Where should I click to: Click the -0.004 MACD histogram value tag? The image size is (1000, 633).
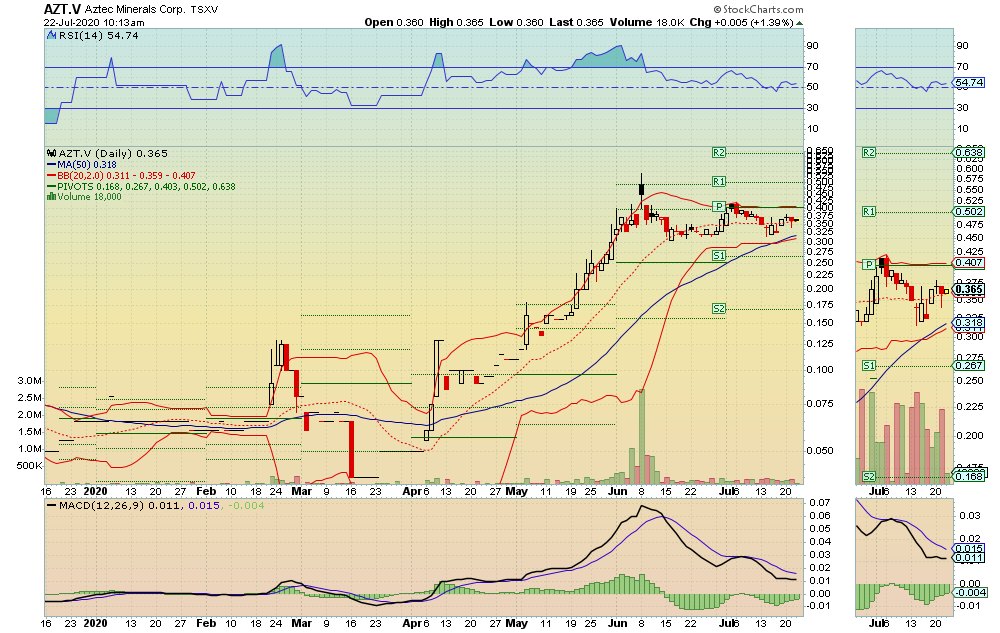pos(971,593)
